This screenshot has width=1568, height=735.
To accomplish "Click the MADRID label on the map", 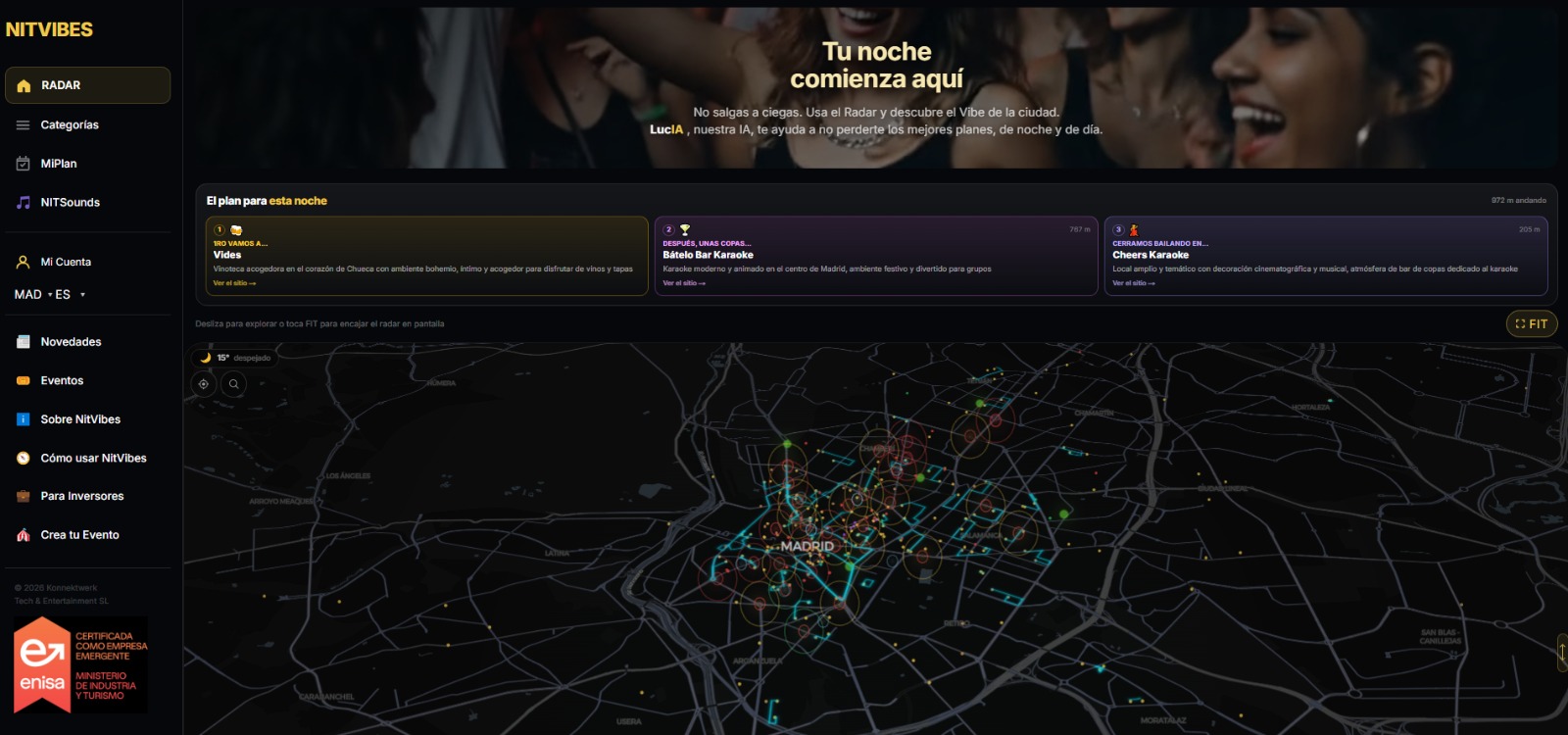I will point(807,546).
